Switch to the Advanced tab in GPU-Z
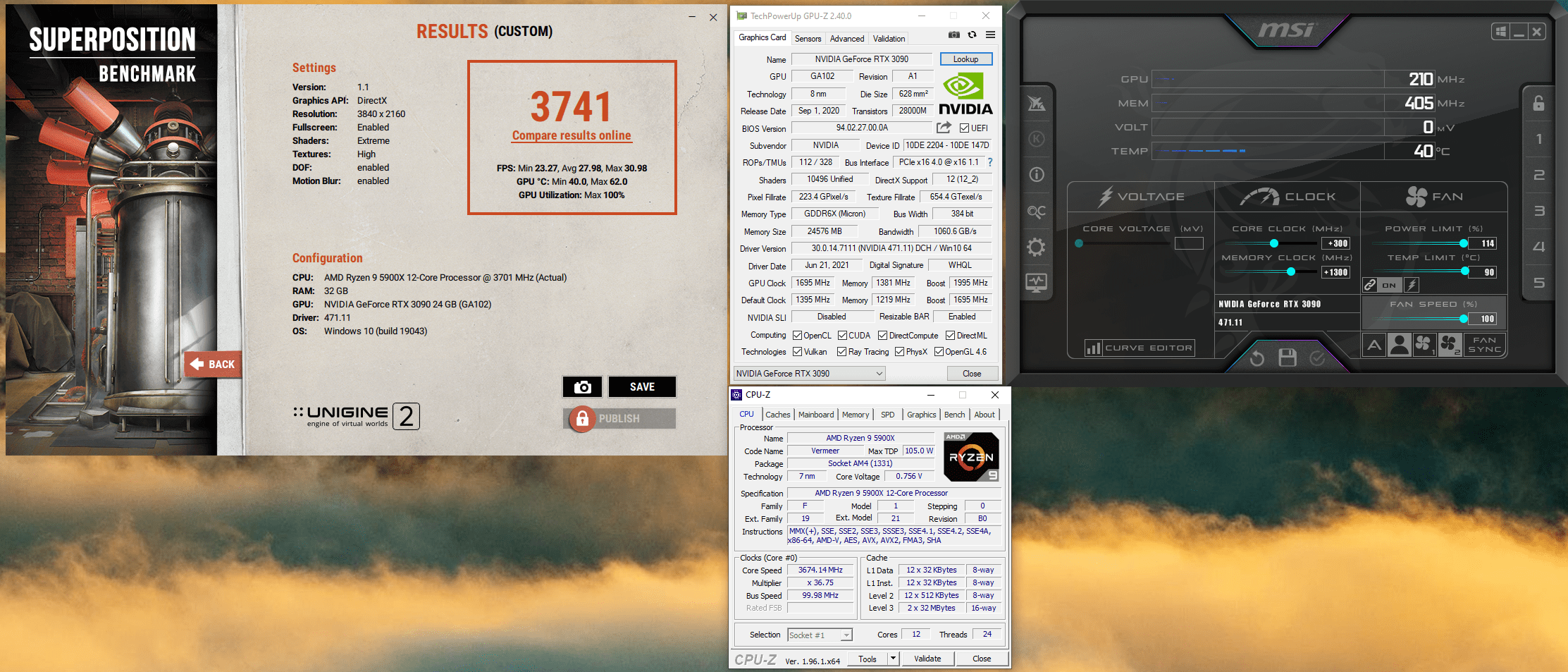Image resolution: width=1568 pixels, height=672 pixels. [846, 39]
